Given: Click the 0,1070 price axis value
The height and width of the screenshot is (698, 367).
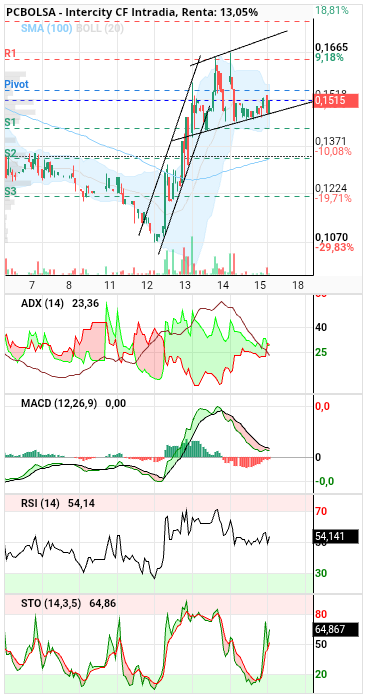Looking at the screenshot, I should 331,237.
